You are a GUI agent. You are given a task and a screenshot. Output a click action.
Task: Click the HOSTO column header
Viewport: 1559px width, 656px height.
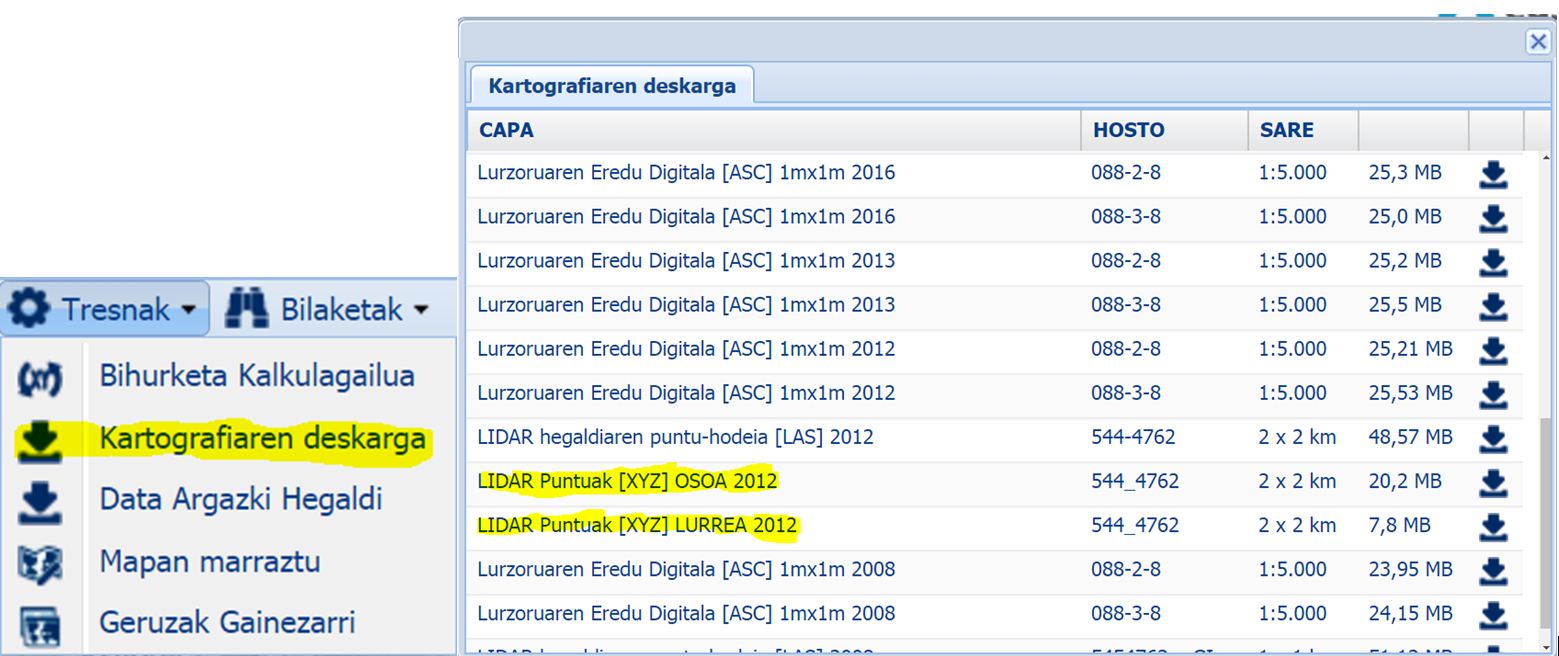[x=1128, y=130]
